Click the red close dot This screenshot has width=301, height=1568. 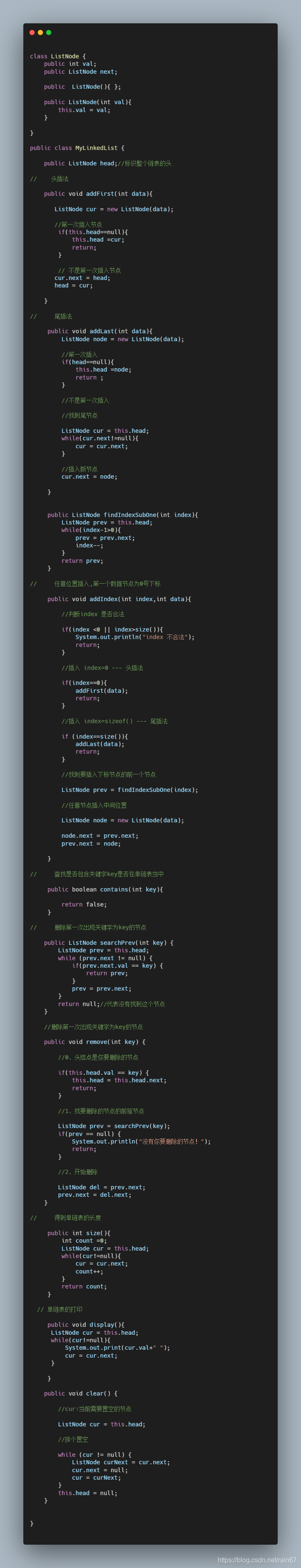pos(32,32)
